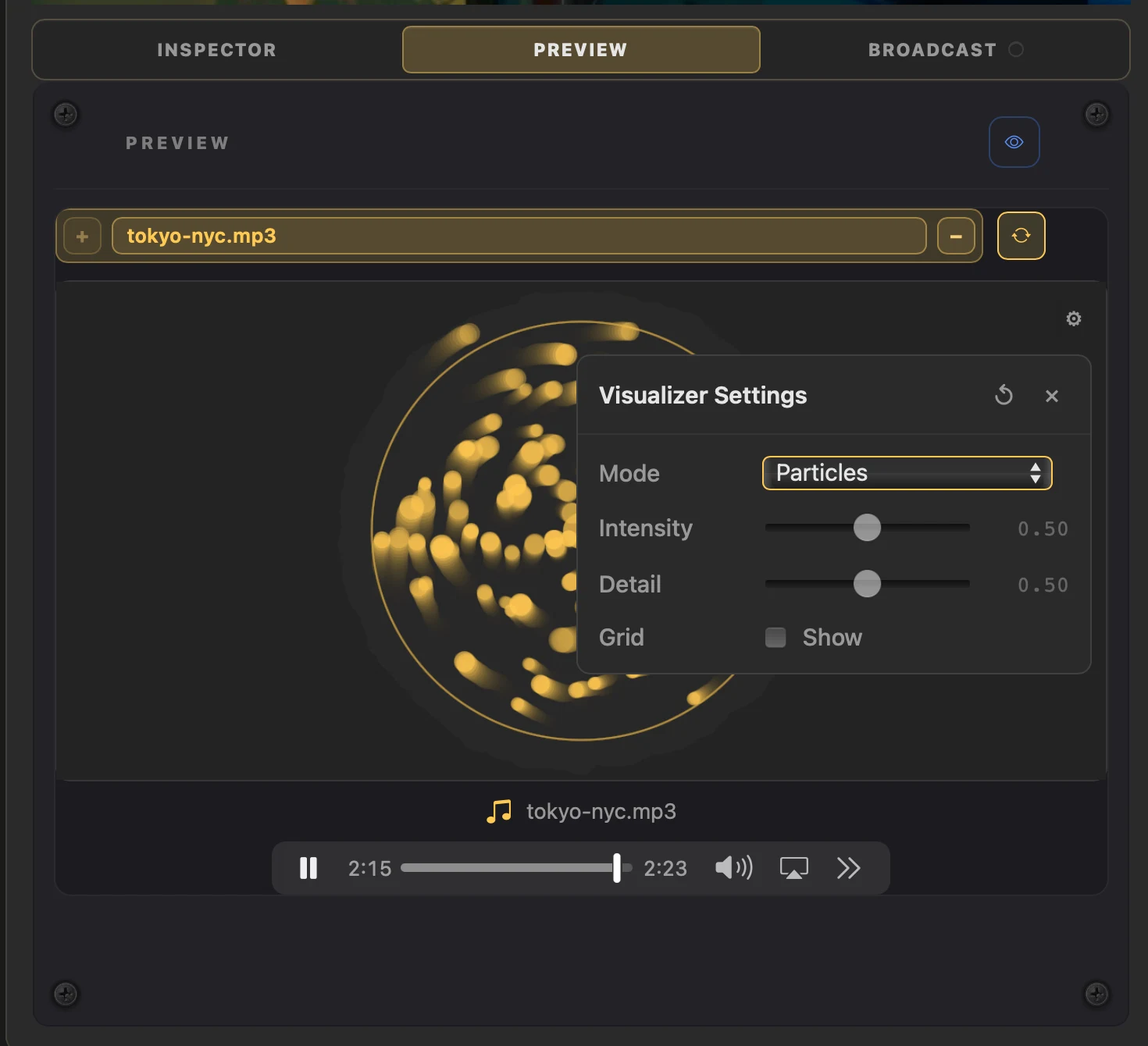Screen dimensions: 1148x1046
Task: Select the Preview tab
Action: pos(581,50)
